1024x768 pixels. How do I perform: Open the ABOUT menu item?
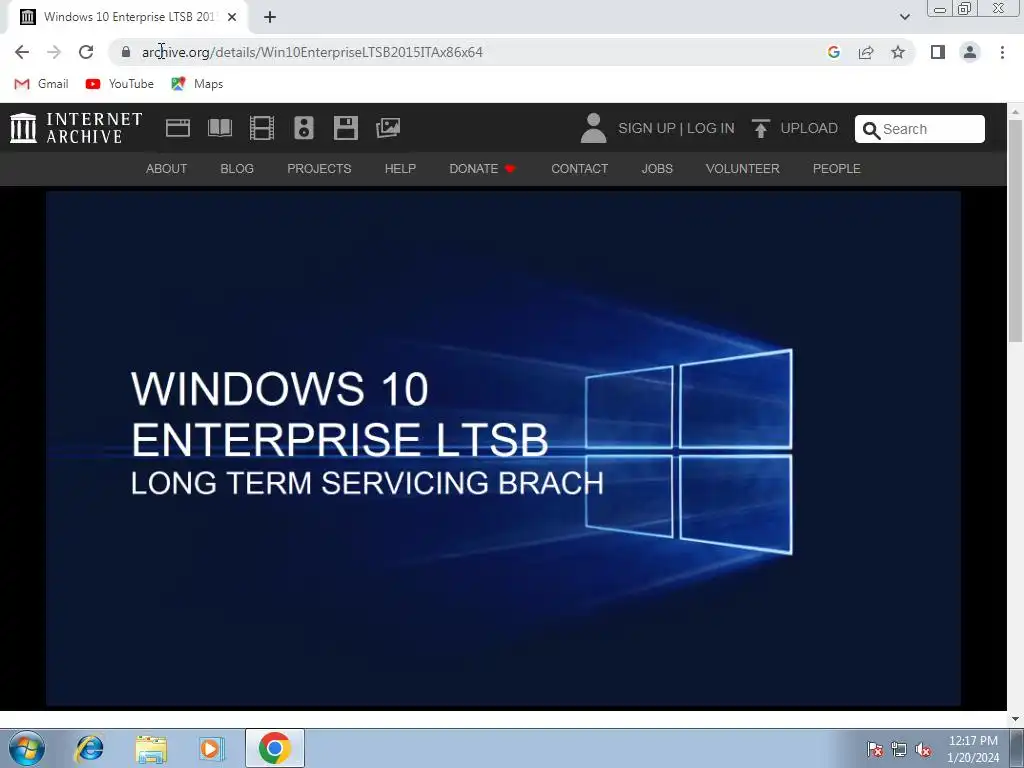167,168
